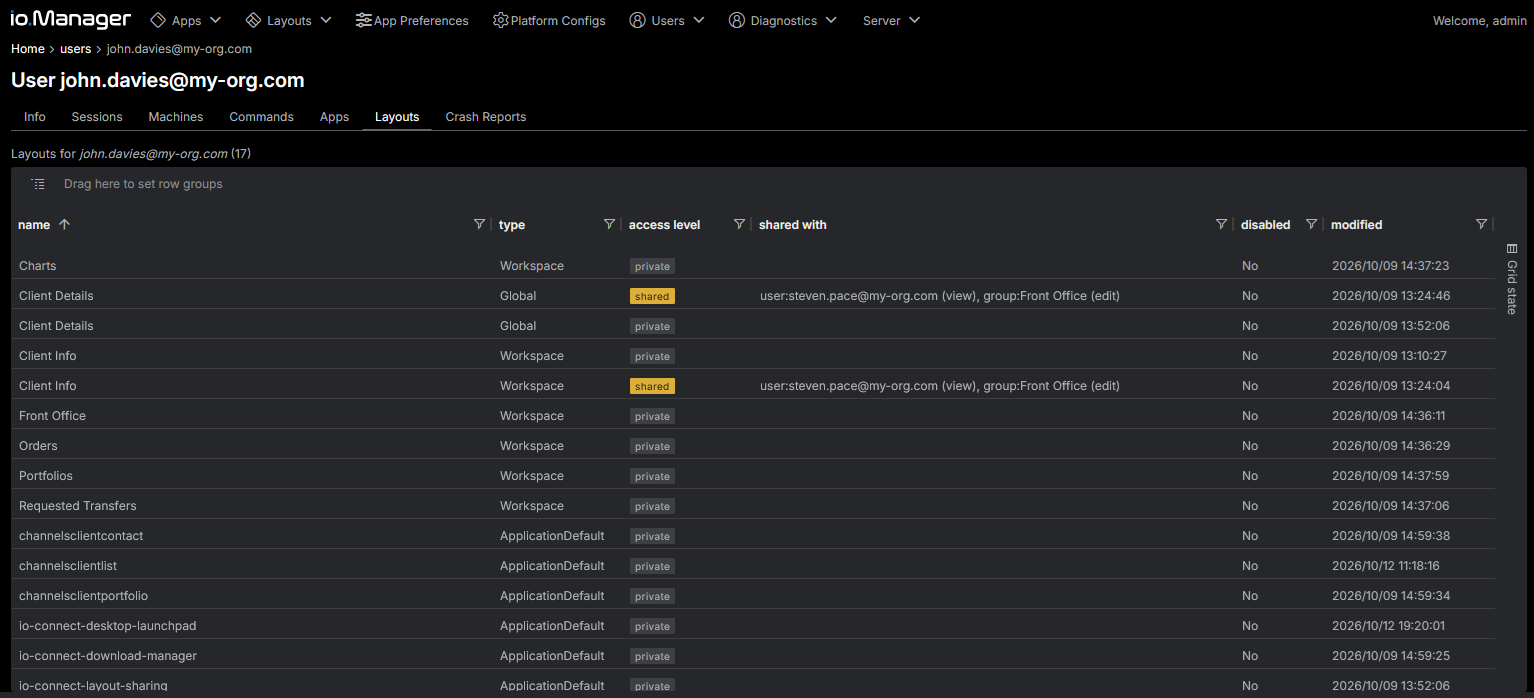Expand the Layouts menu in the top navigation

[289, 20]
